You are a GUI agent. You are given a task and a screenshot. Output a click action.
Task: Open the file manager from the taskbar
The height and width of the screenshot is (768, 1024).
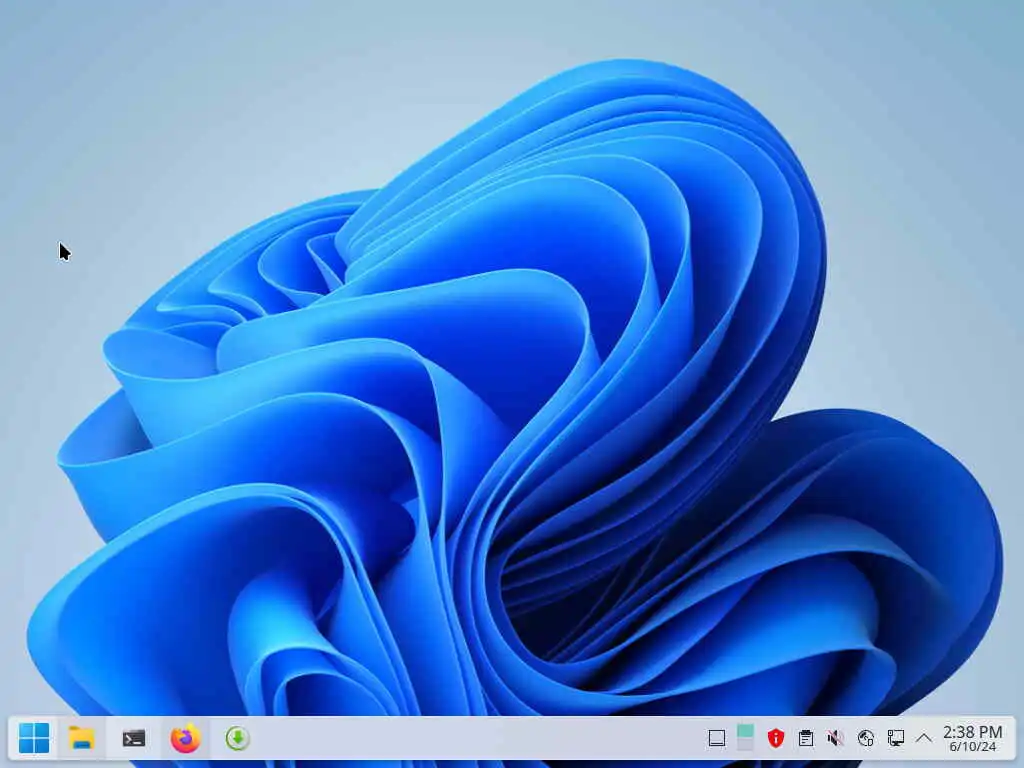point(82,738)
